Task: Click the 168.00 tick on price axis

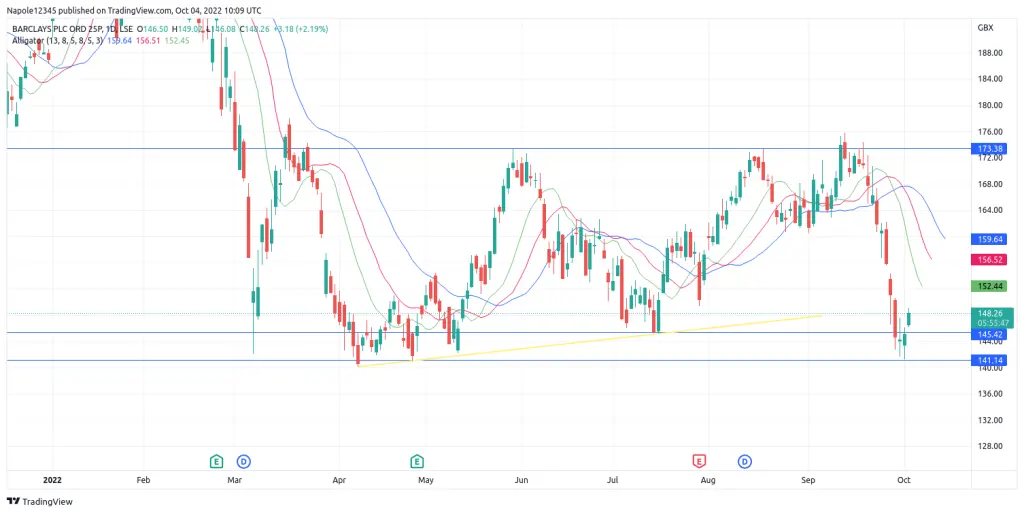Action: coord(990,184)
